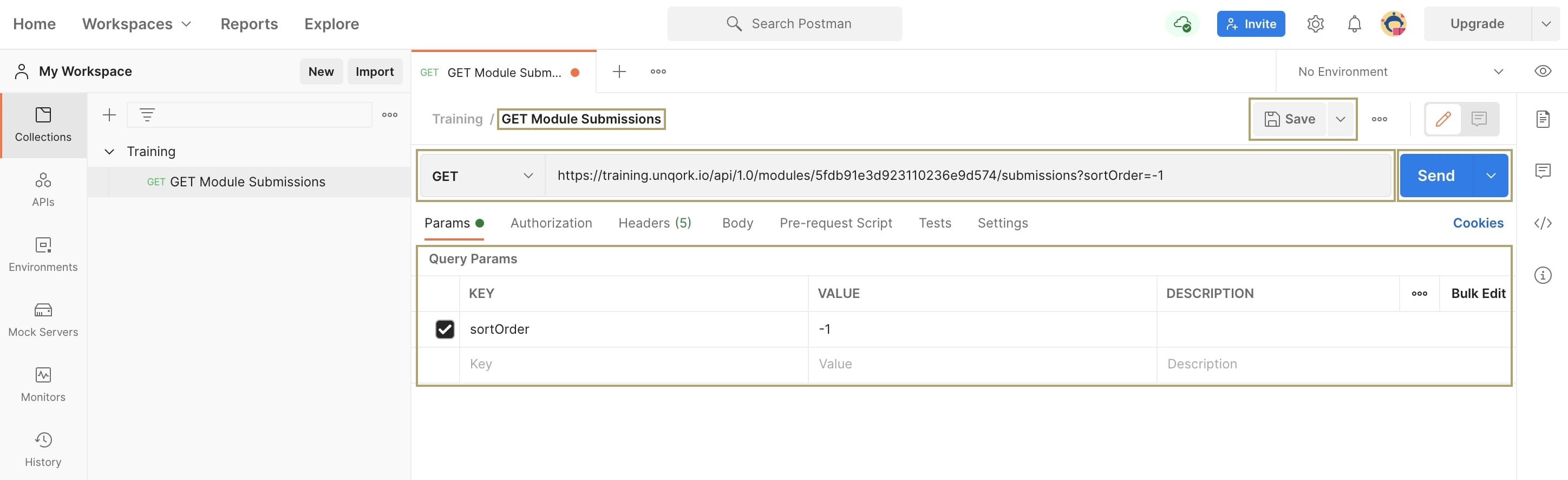Open the No Environment selector
Image resolution: width=1568 pixels, height=480 pixels.
tap(1400, 72)
